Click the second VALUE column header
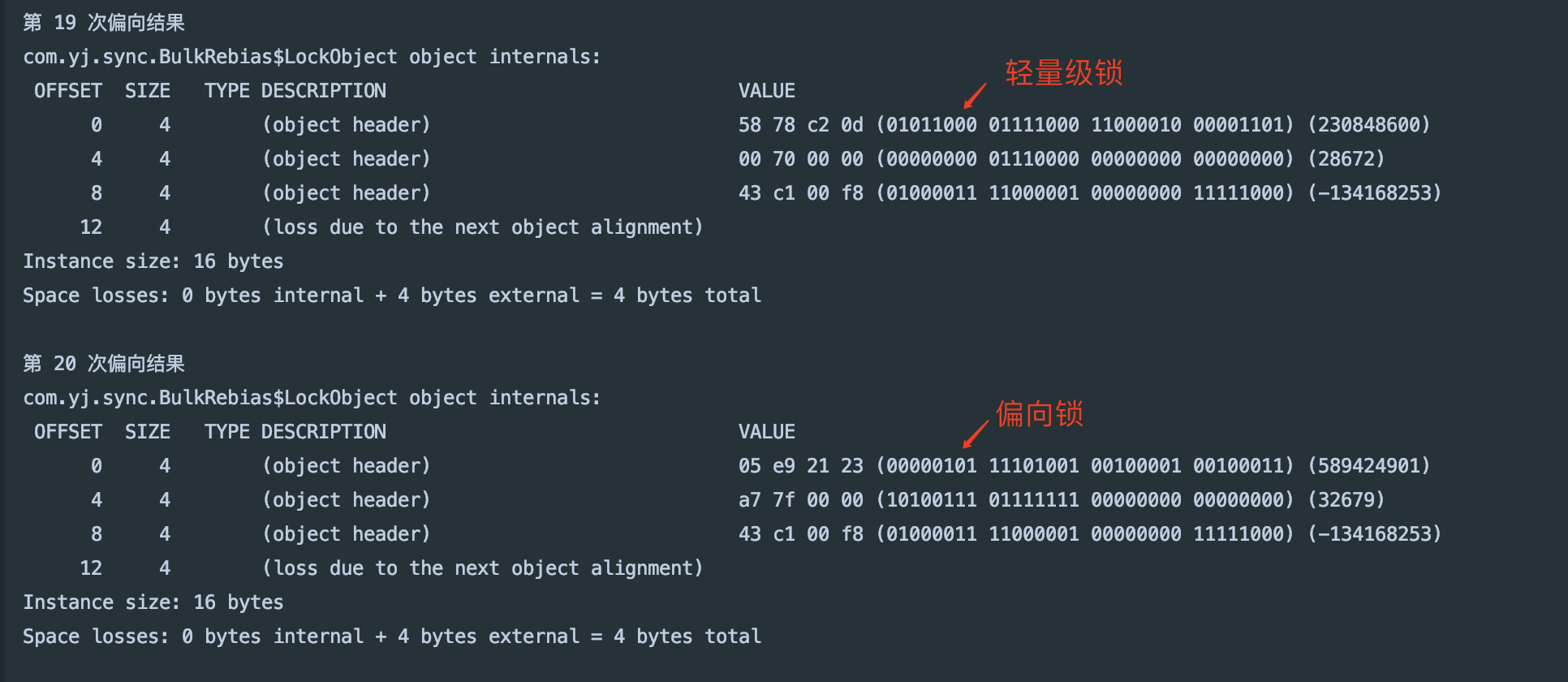 (766, 432)
